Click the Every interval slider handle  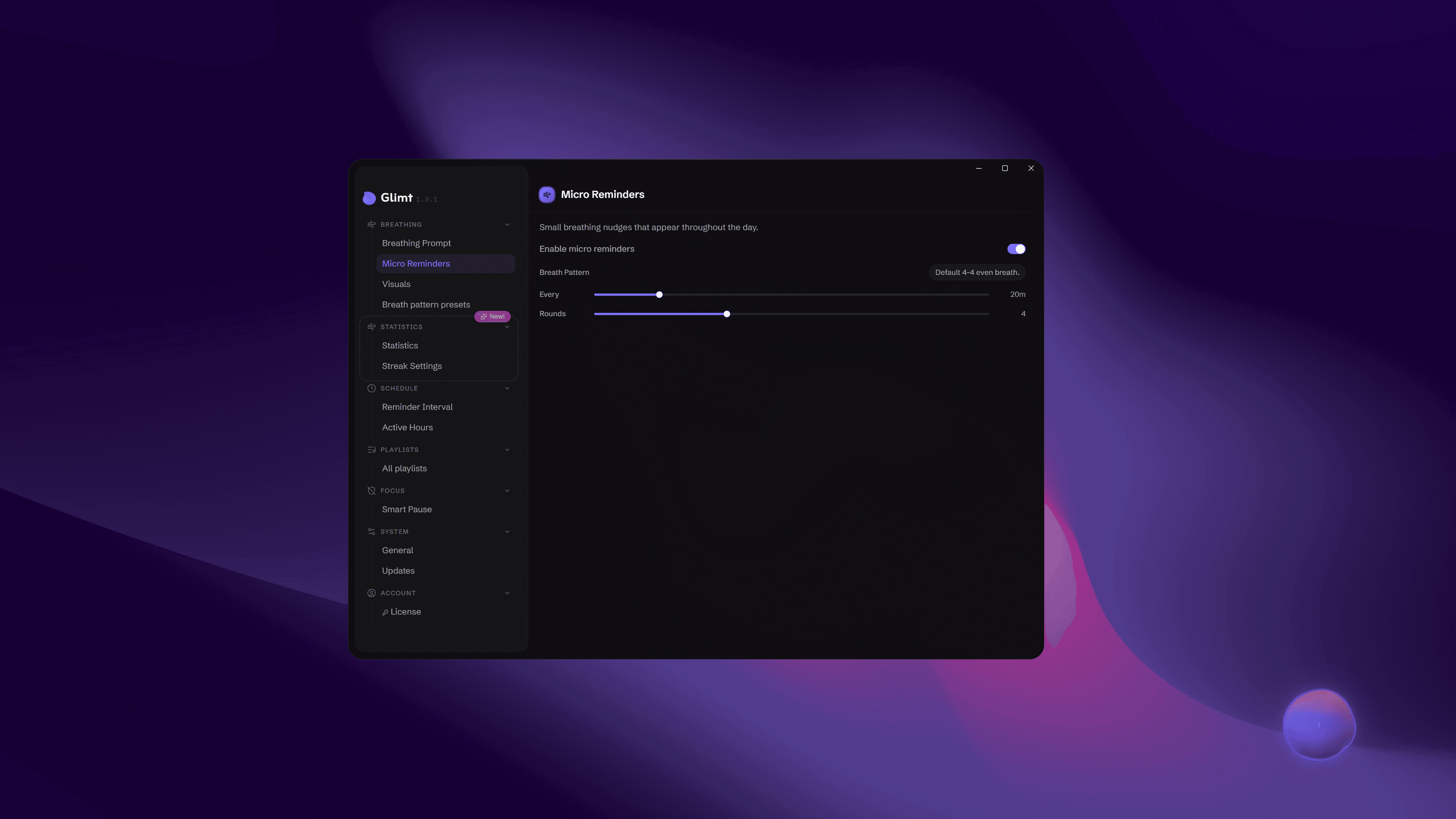(x=659, y=295)
